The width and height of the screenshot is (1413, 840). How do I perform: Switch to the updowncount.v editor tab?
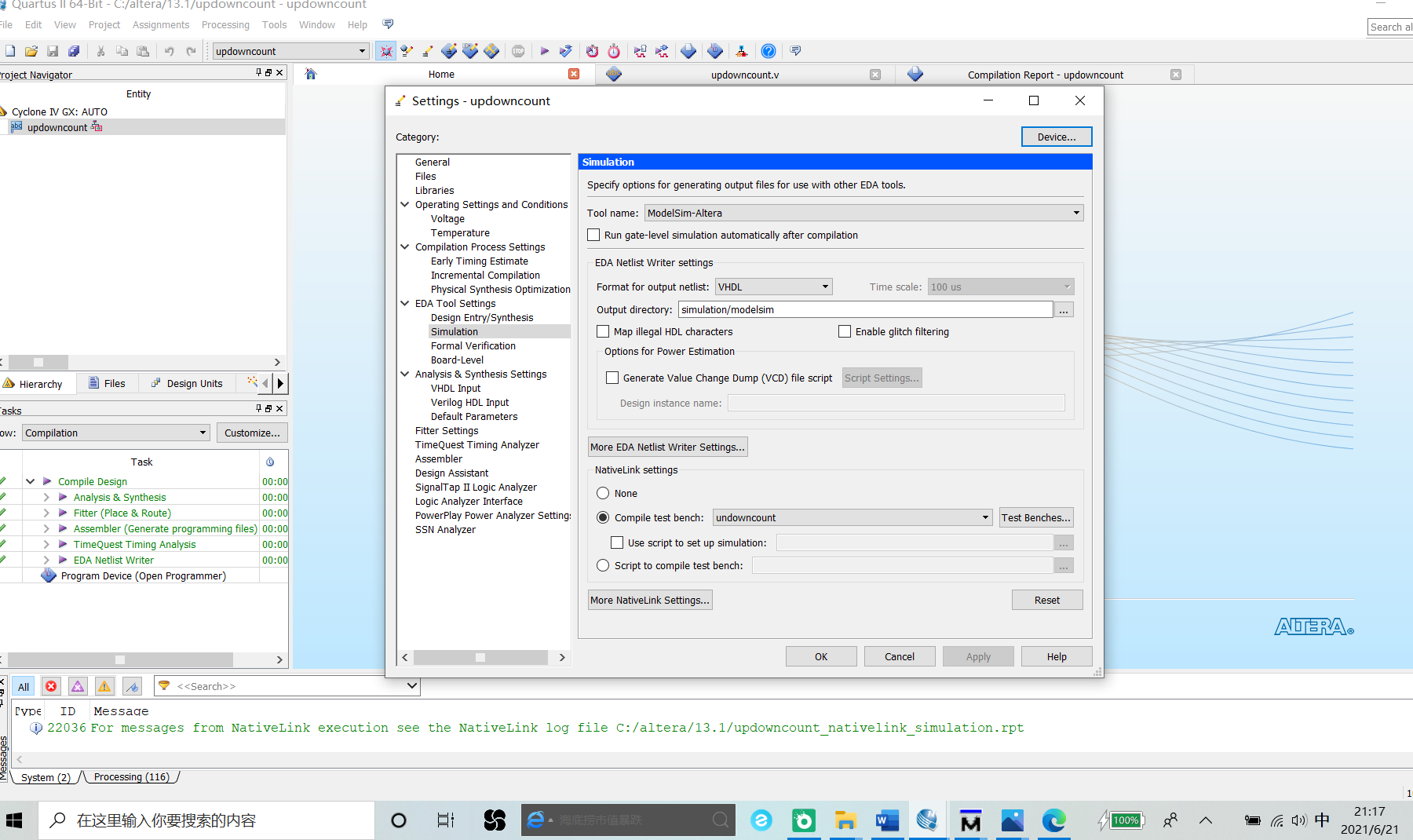pyautogui.click(x=745, y=75)
